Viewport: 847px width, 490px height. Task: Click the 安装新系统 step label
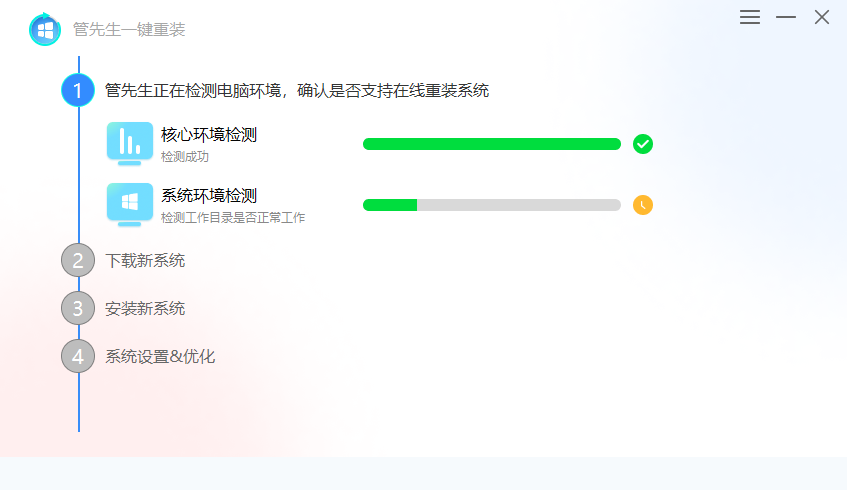[x=145, y=309]
